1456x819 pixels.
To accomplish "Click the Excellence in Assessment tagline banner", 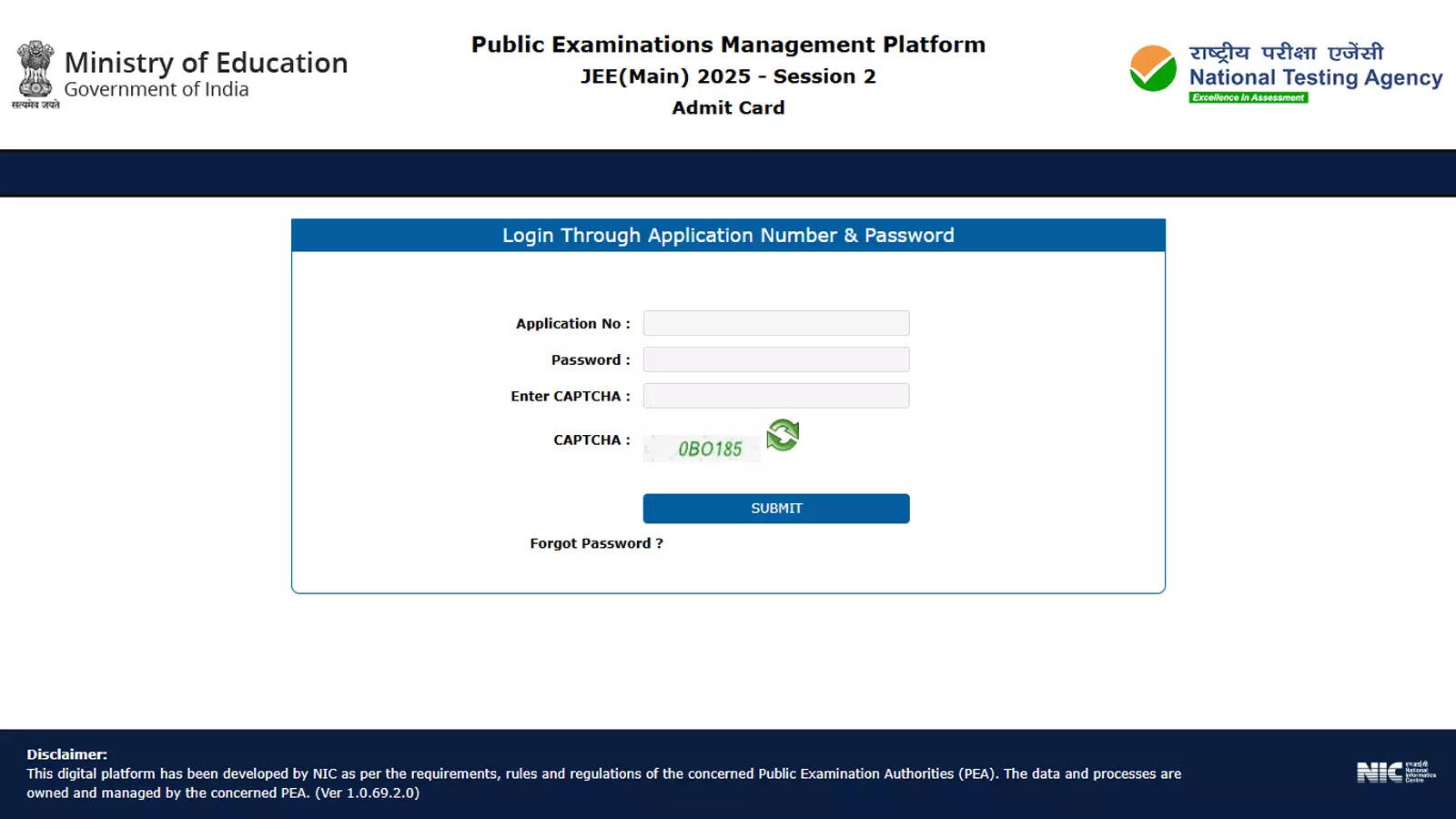I will tap(1249, 98).
